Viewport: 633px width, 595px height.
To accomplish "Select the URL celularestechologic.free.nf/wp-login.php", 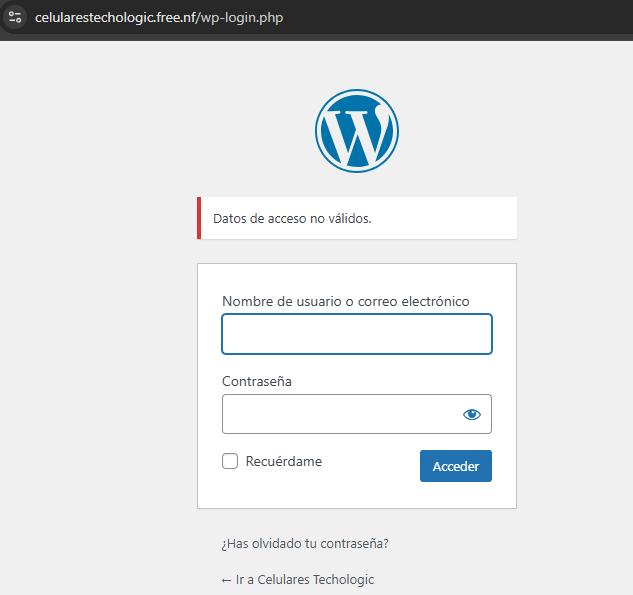I will pos(159,18).
